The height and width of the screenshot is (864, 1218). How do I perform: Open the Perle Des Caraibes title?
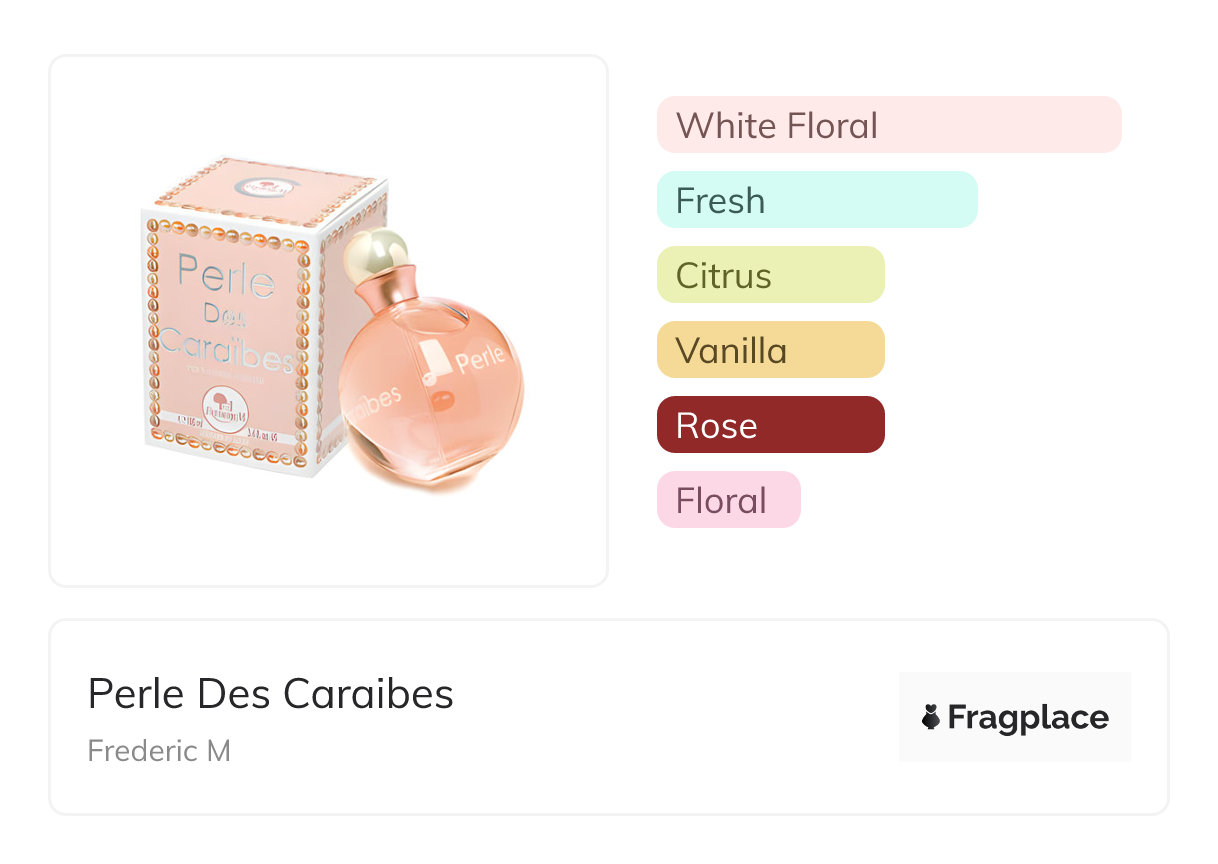pyautogui.click(x=271, y=693)
